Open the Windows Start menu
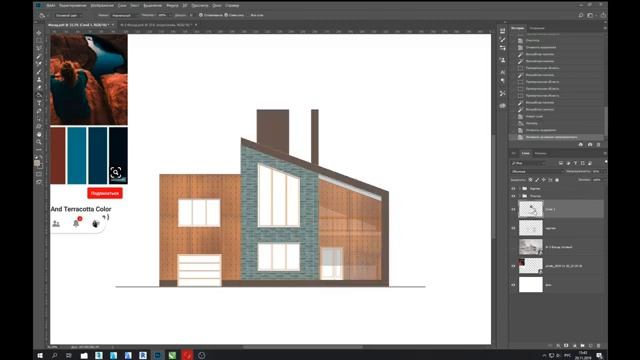640x360 pixels. (40, 355)
